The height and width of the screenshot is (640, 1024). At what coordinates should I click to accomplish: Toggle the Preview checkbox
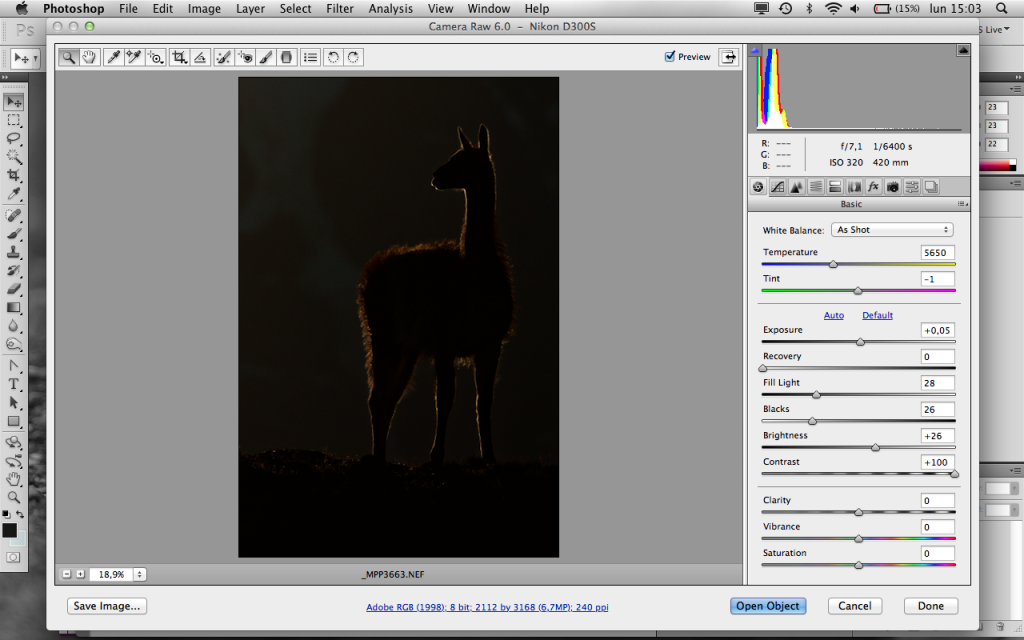coord(669,56)
